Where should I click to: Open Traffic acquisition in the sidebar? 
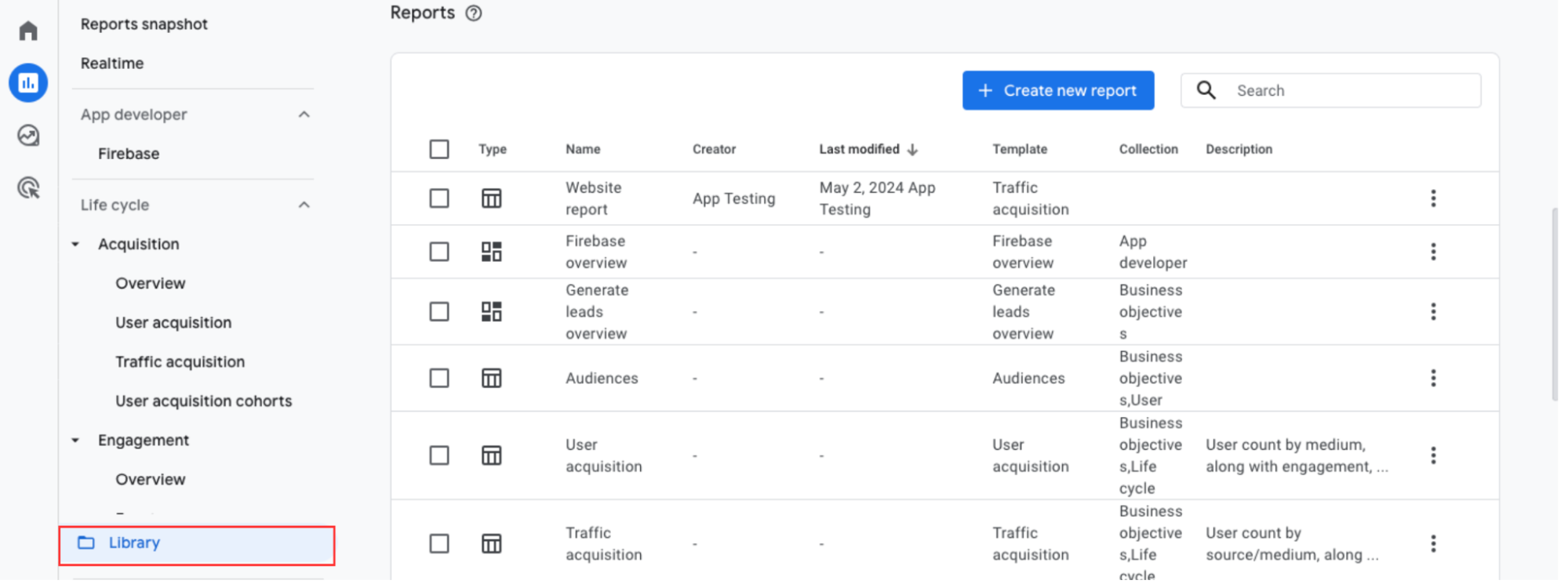[x=180, y=361]
